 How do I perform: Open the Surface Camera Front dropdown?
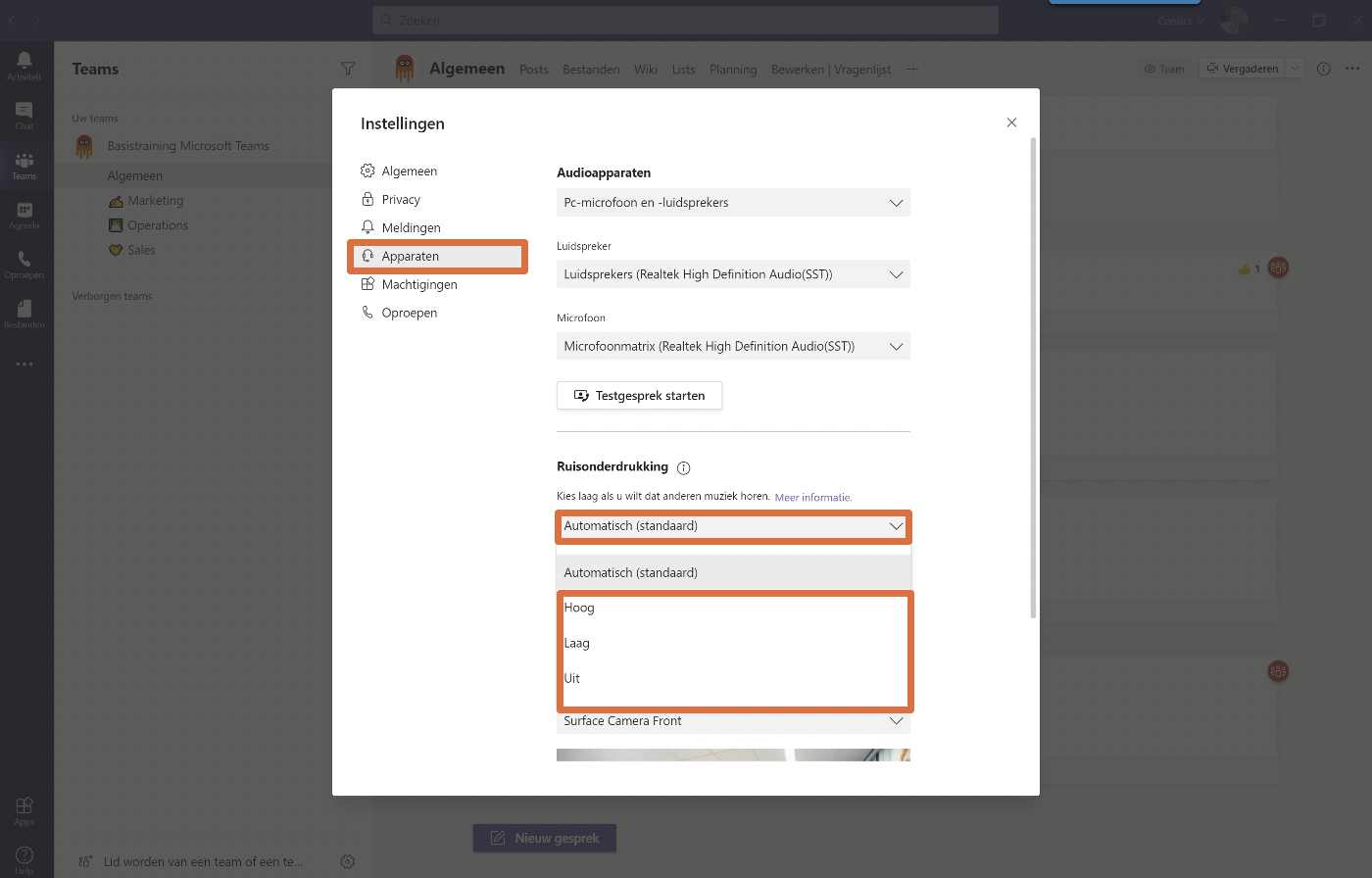pyautogui.click(x=733, y=721)
